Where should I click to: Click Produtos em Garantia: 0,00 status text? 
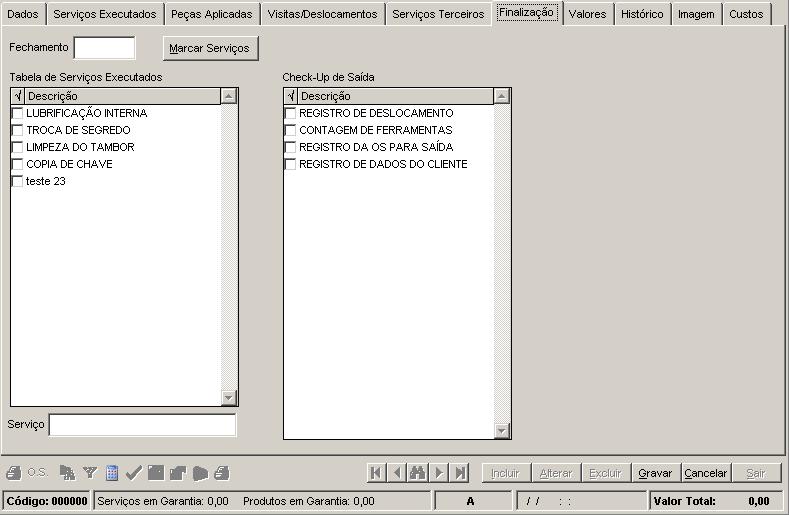click(309, 501)
